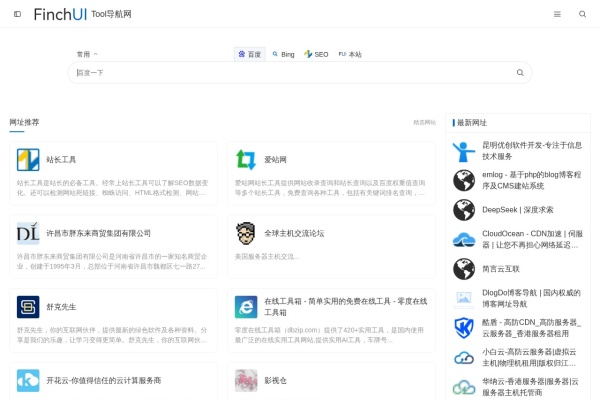Click 美国服务器主机交流 description text
The width and height of the screenshot is (600, 400).
tap(267, 256)
